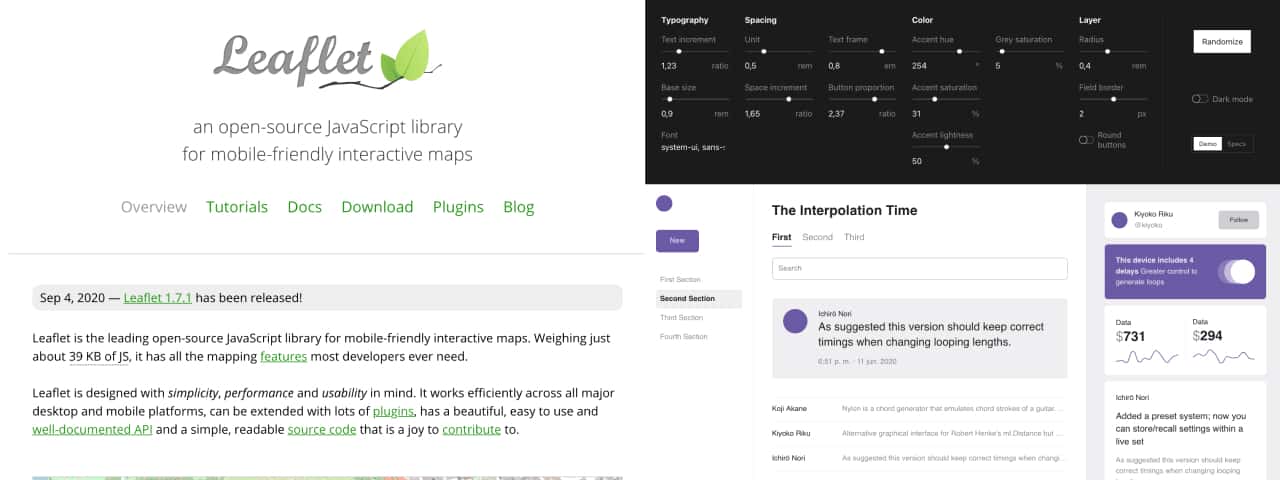Click the Search input field
Viewport: 1280px width, 480px height.
(x=919, y=268)
